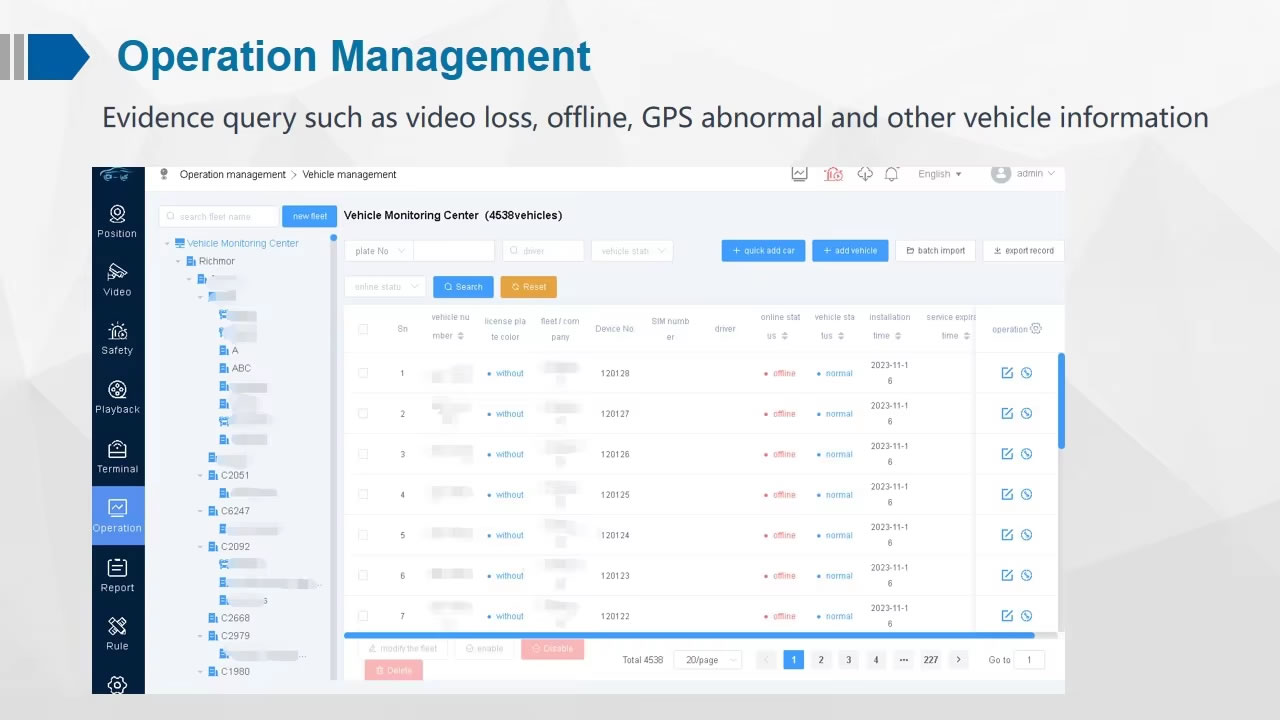This screenshot has width=1280, height=720.
Task: Click Vehicle management breadcrumb
Action: pyautogui.click(x=349, y=174)
